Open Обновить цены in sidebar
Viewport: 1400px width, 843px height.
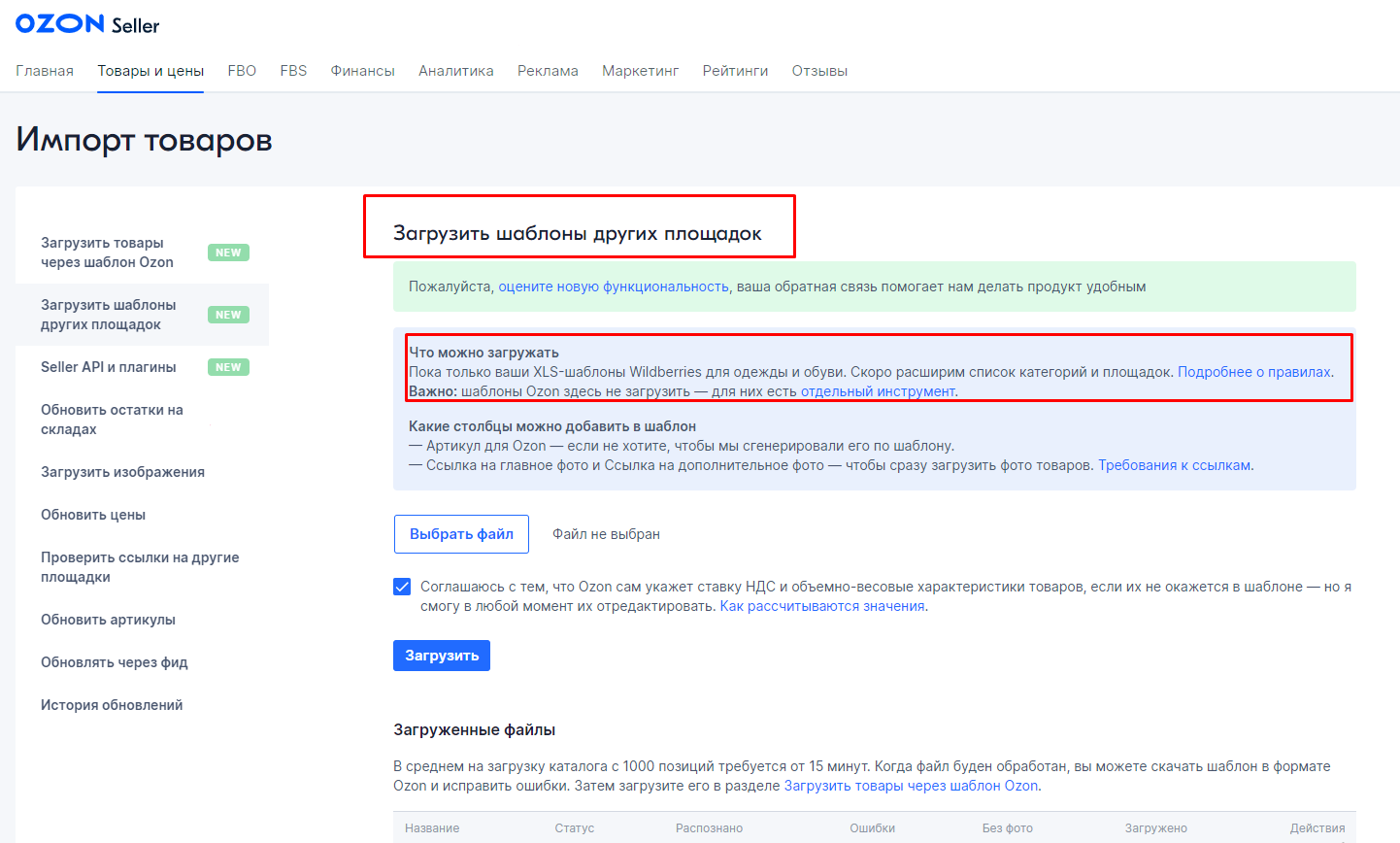click(x=93, y=515)
